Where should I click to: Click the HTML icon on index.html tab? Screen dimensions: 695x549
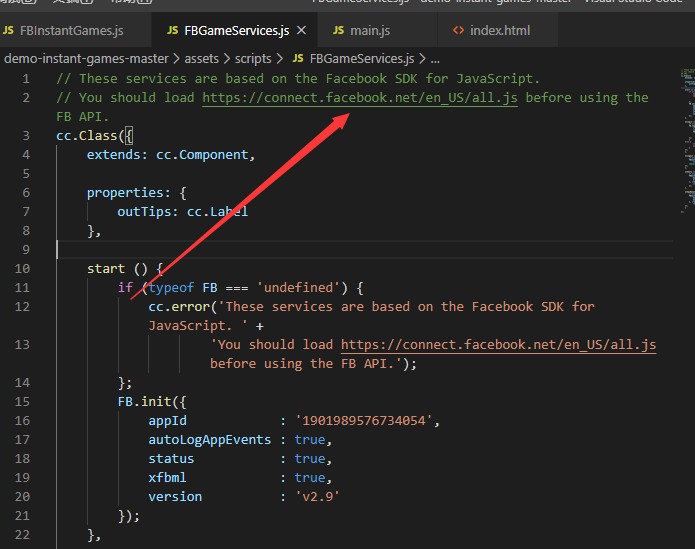tap(458, 30)
